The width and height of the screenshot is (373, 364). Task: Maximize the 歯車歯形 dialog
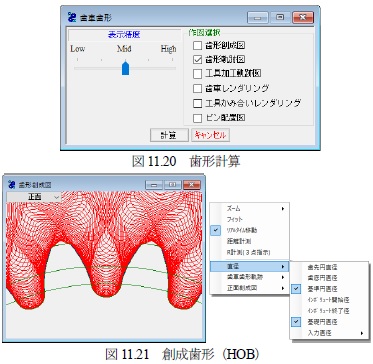[x=279, y=17]
